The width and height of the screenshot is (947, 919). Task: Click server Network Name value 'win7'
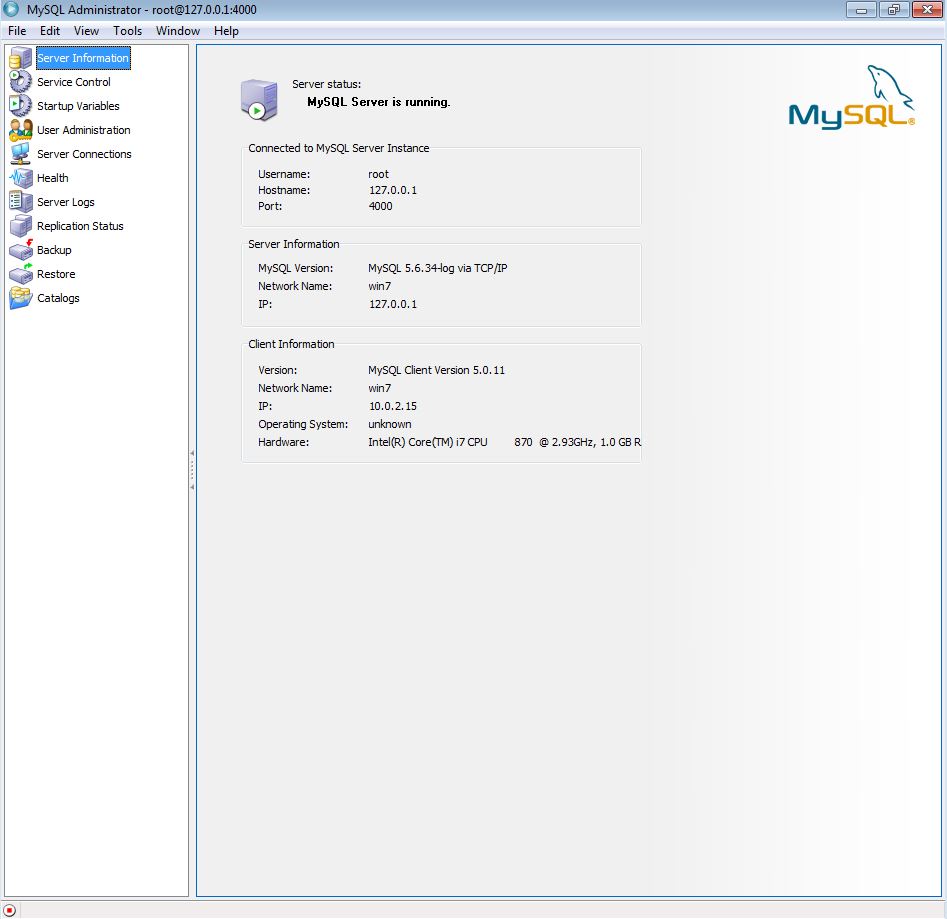tap(379, 286)
